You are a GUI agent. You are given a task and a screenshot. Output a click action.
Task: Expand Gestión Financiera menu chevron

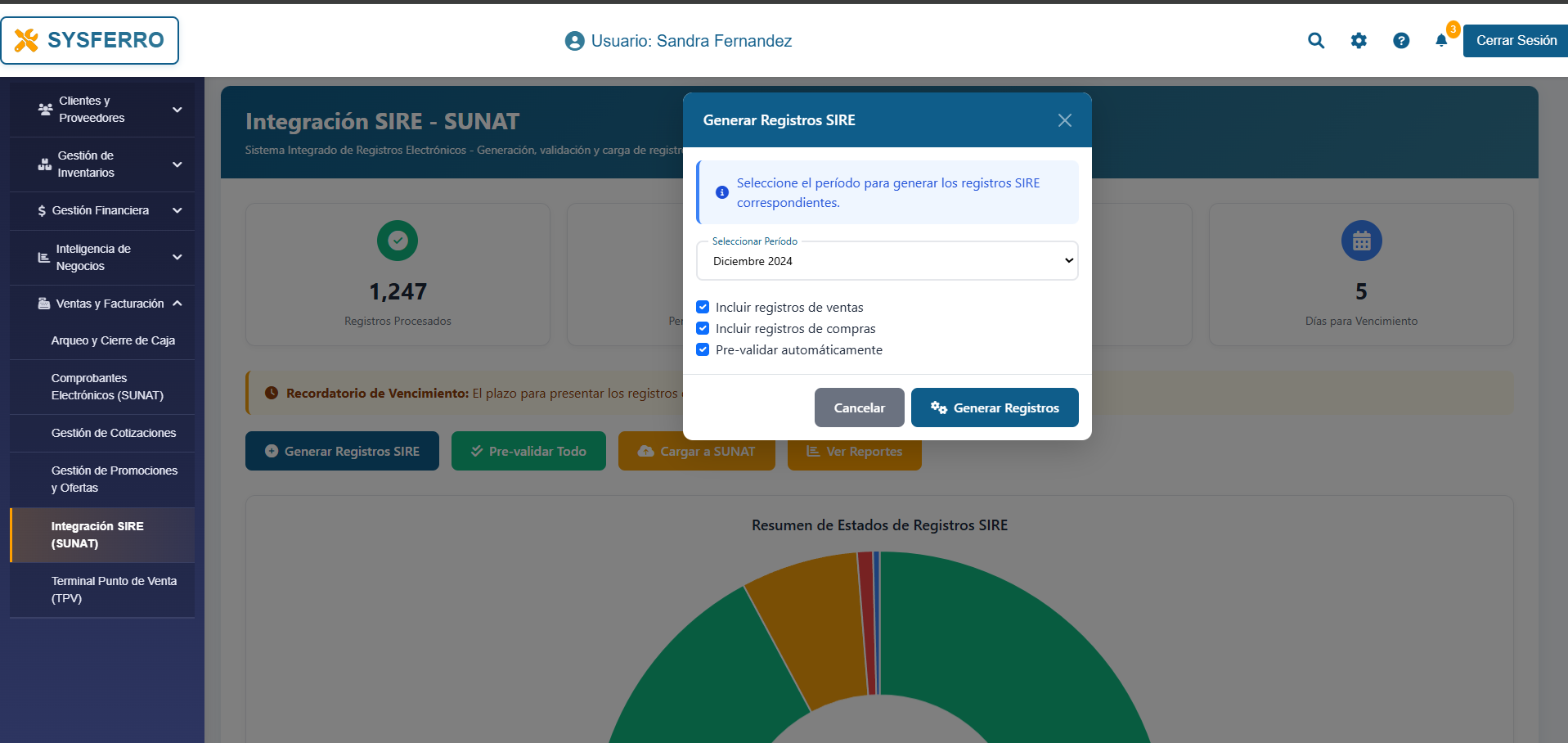pyautogui.click(x=177, y=210)
